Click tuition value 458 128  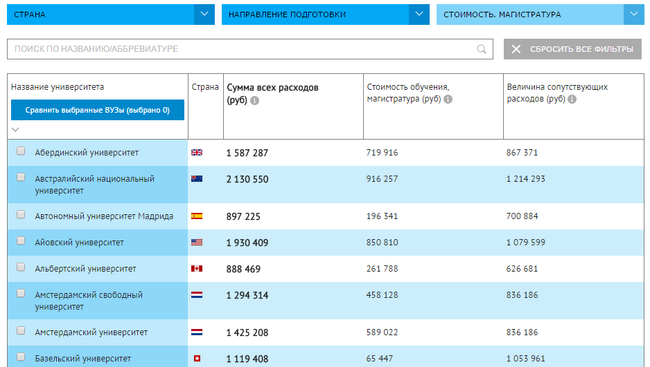382,295
